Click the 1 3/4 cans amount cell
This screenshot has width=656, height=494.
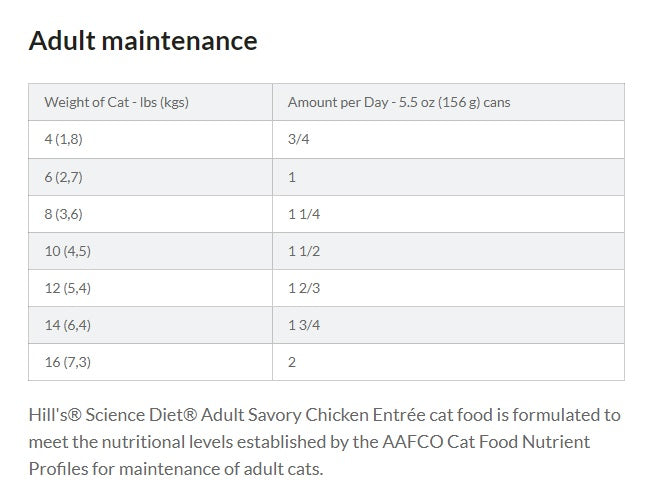click(x=304, y=325)
